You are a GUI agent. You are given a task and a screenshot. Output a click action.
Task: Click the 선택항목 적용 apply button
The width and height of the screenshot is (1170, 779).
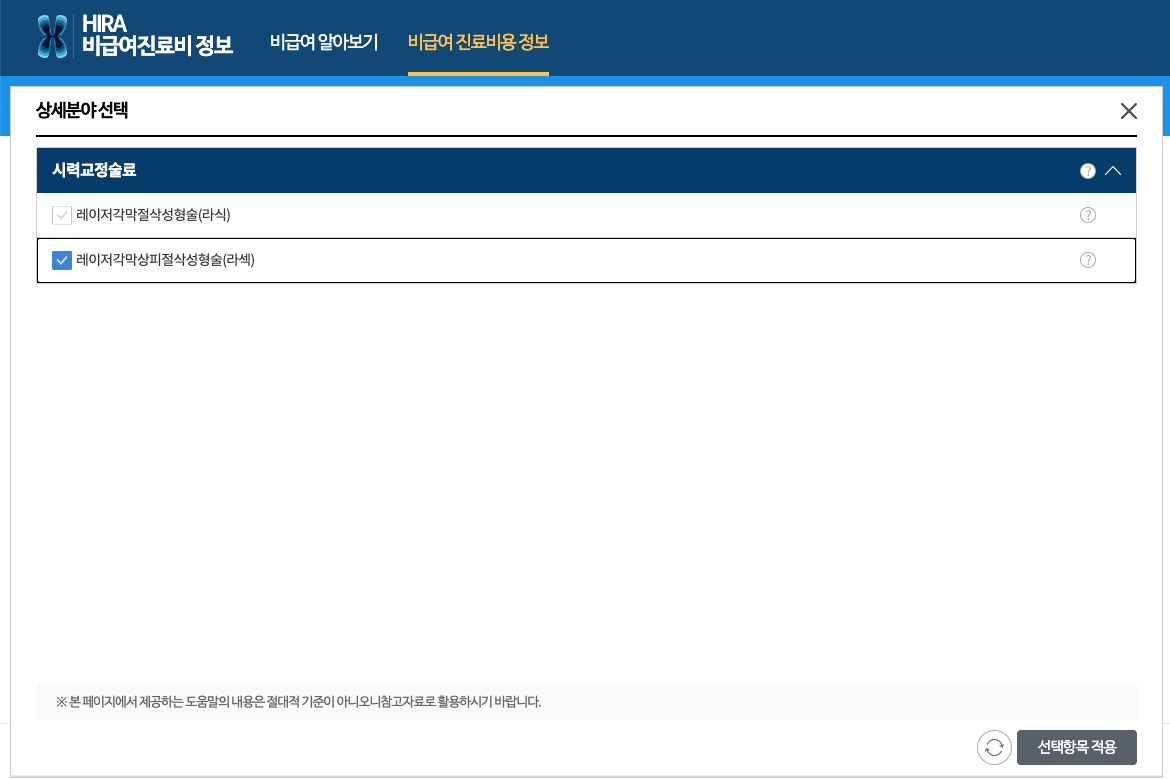click(1076, 747)
